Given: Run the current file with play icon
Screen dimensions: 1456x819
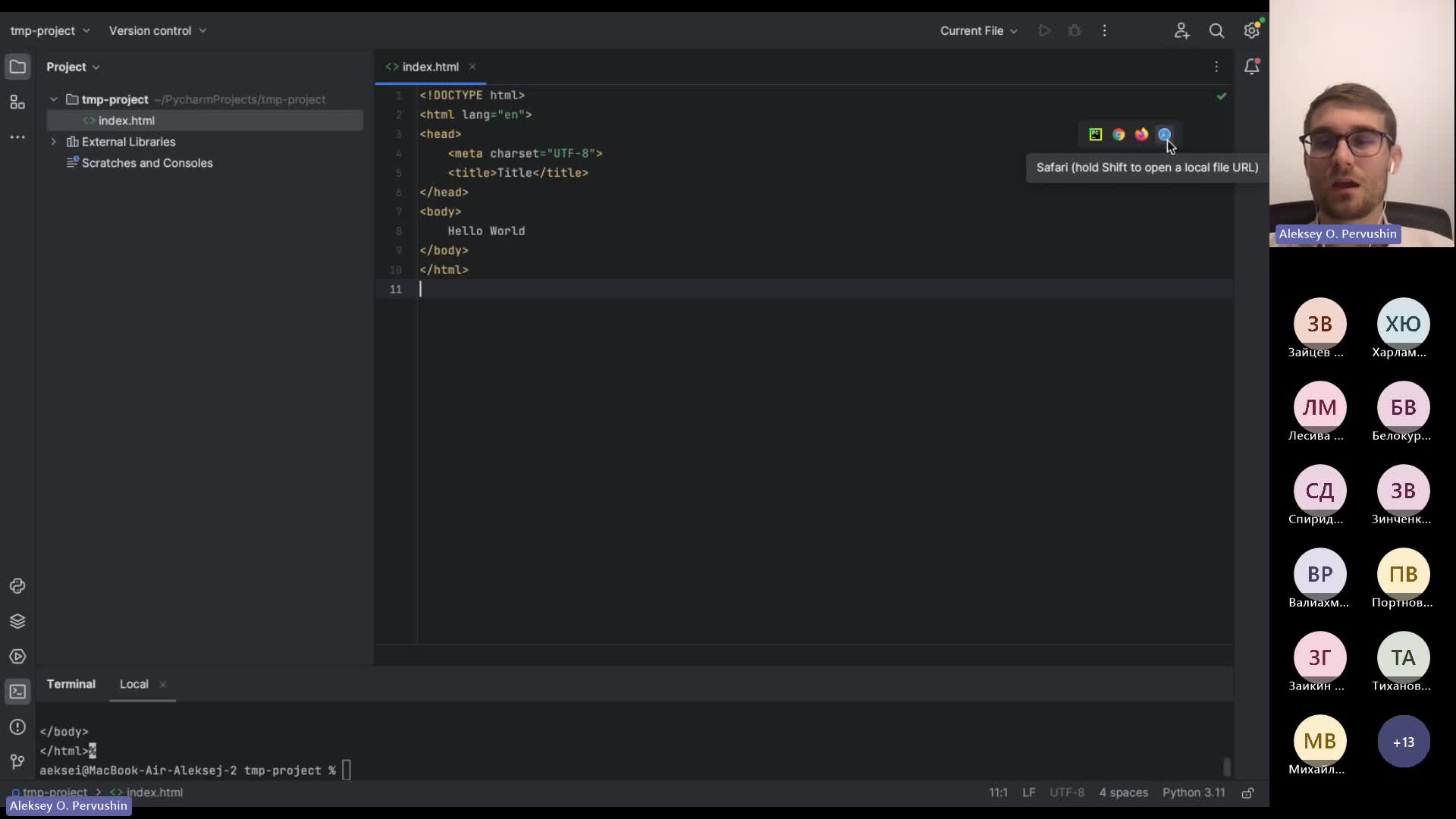Looking at the screenshot, I should [x=1045, y=31].
